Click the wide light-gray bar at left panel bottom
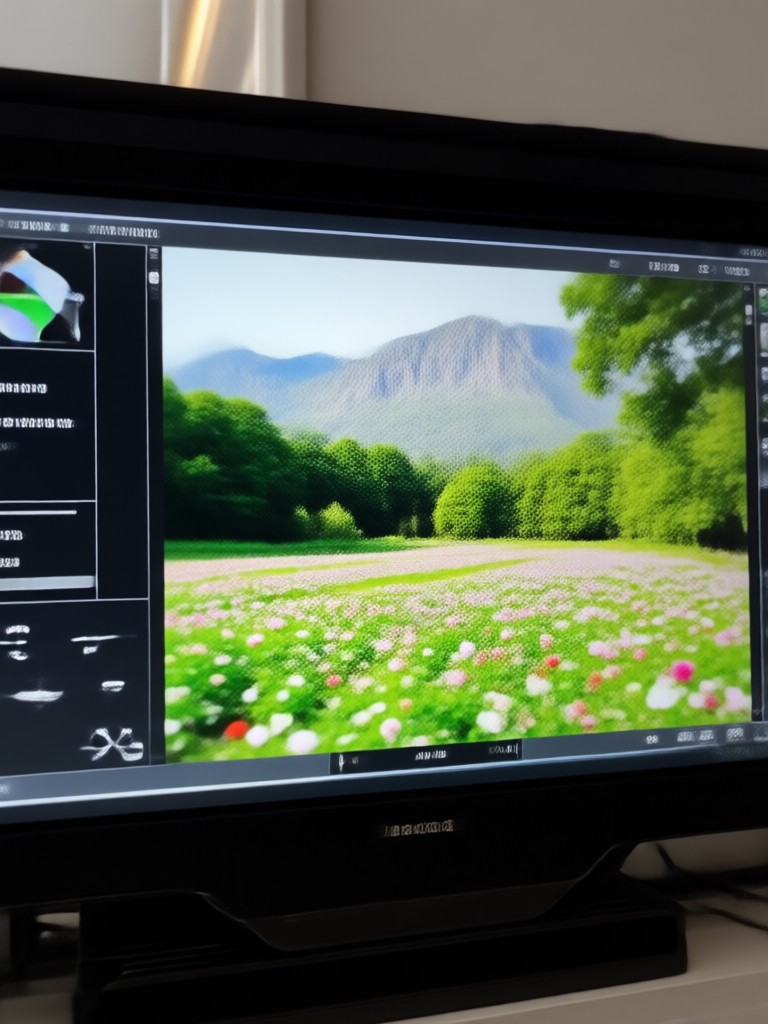 pyautogui.click(x=46, y=583)
